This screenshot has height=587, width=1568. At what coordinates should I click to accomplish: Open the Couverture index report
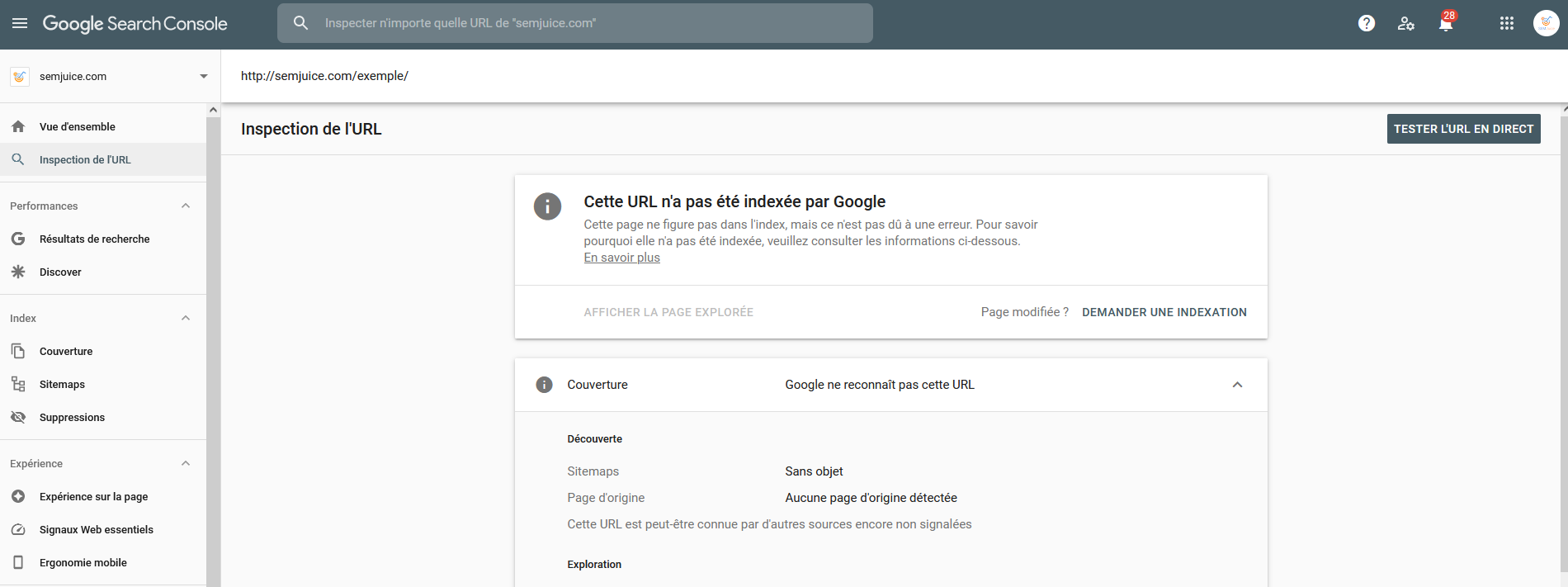coord(103,351)
